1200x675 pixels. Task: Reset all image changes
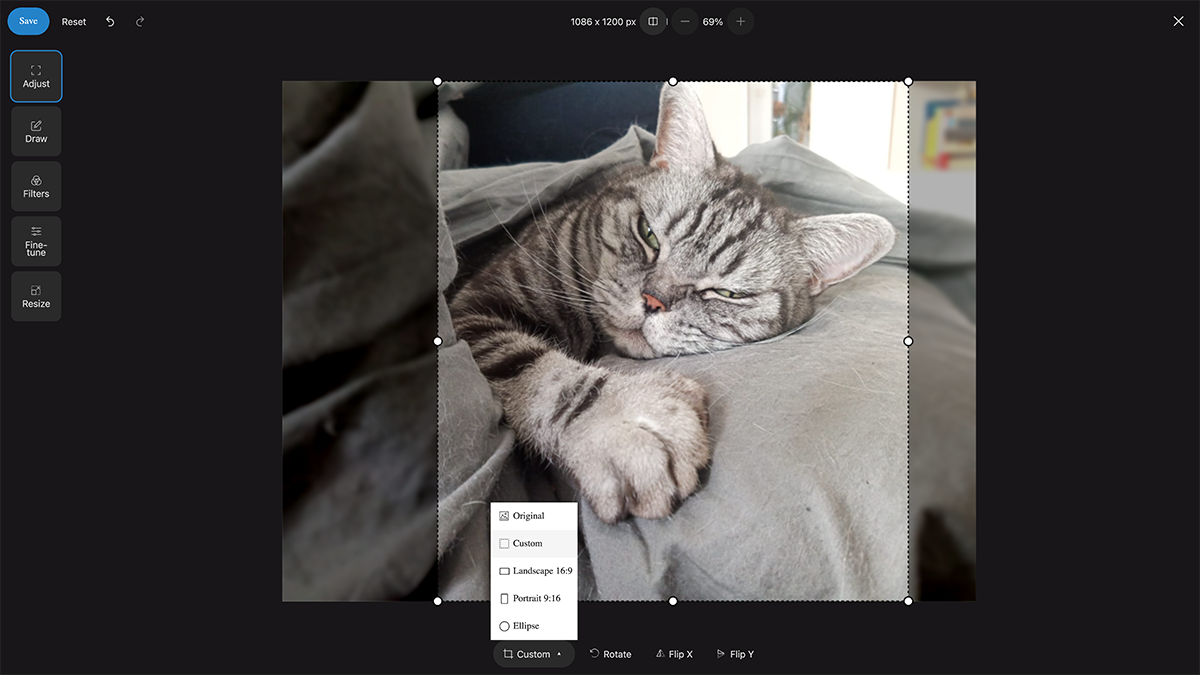(x=74, y=21)
